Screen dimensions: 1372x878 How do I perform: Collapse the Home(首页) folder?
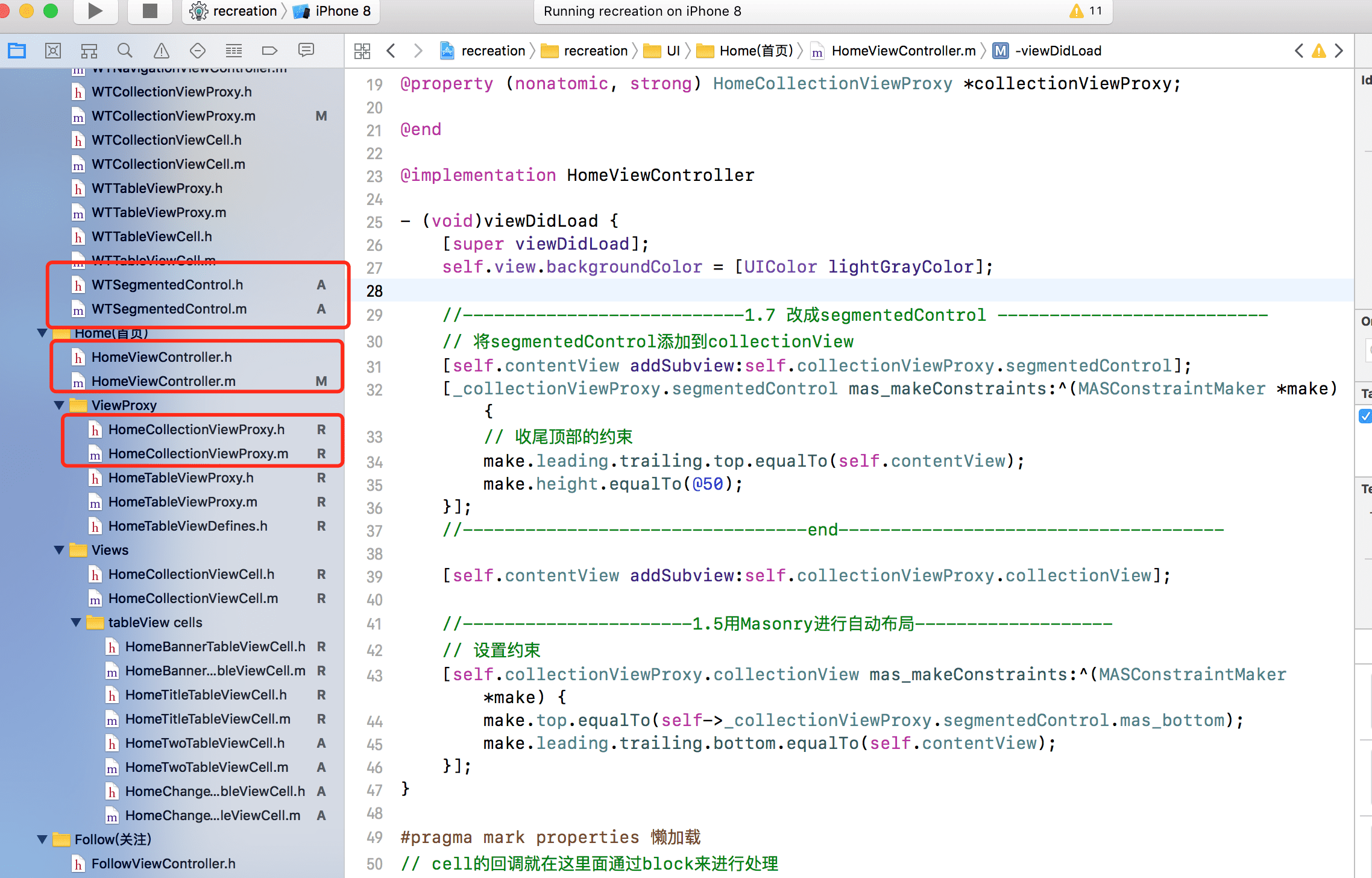pyautogui.click(x=41, y=333)
